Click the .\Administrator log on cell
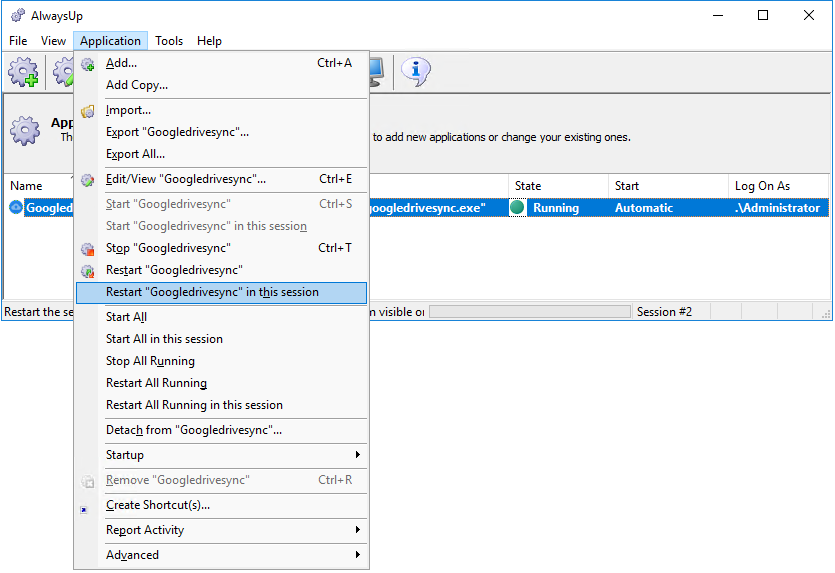 click(777, 208)
